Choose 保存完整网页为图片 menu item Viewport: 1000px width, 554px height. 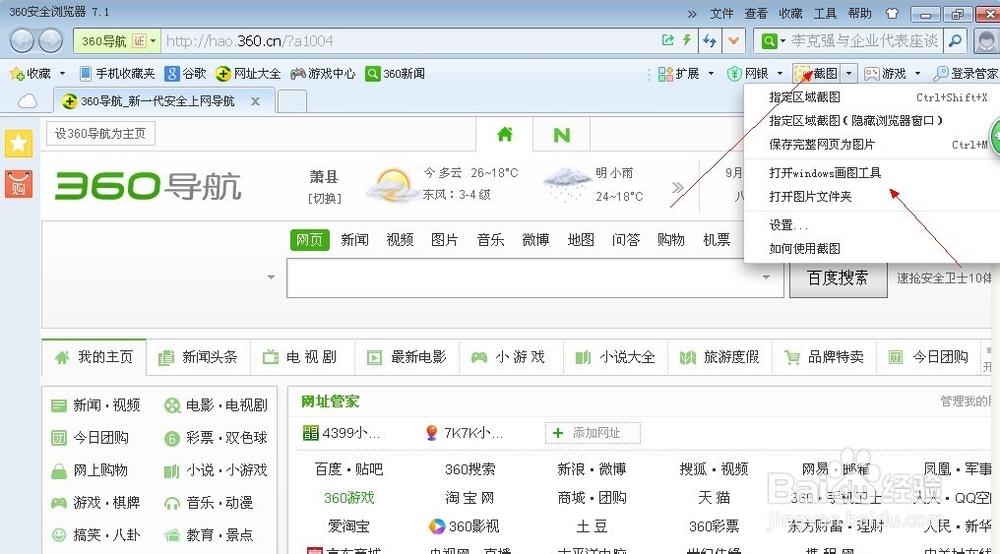coord(872,145)
